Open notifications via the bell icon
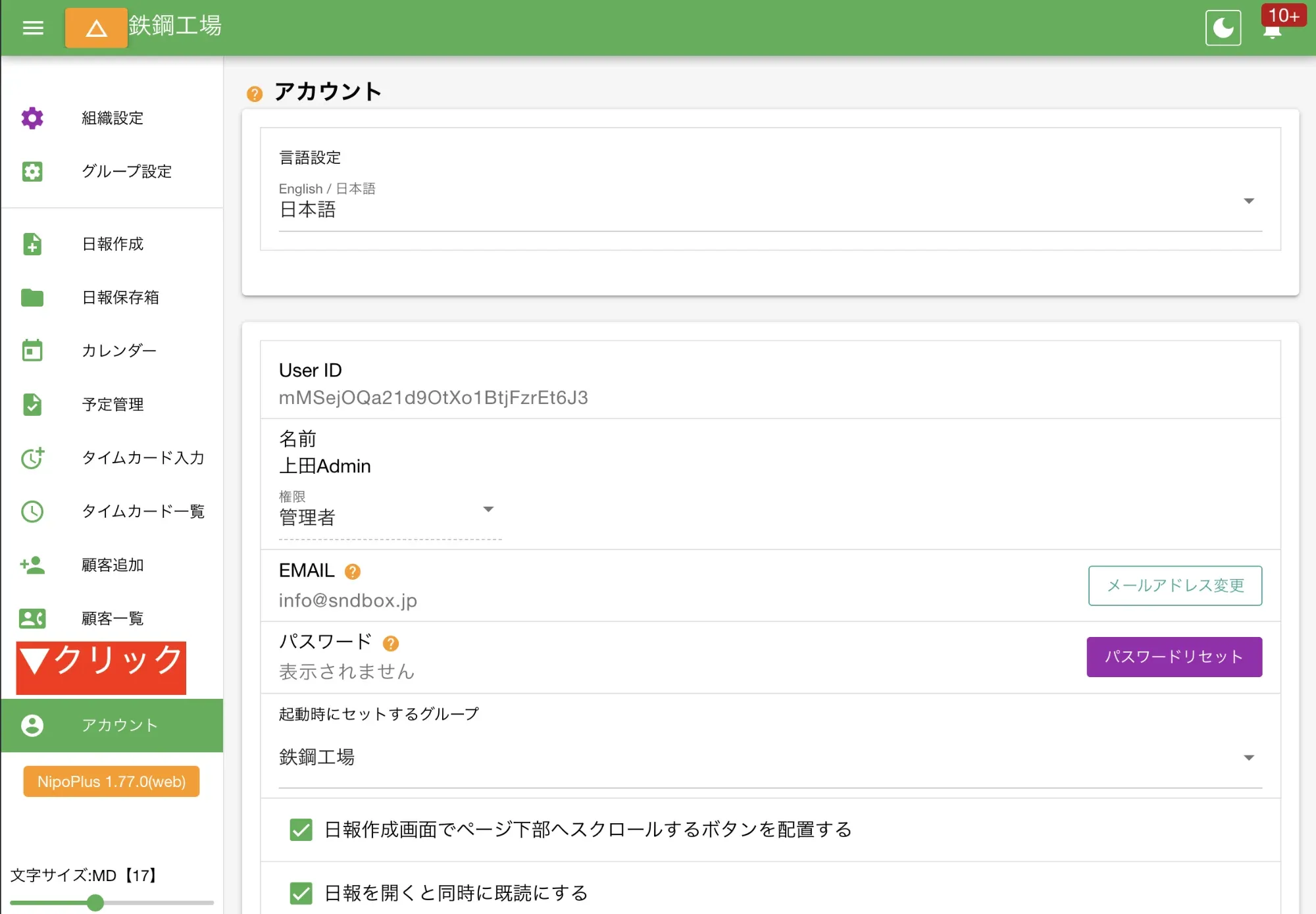Image resolution: width=1316 pixels, height=914 pixels. click(1273, 32)
